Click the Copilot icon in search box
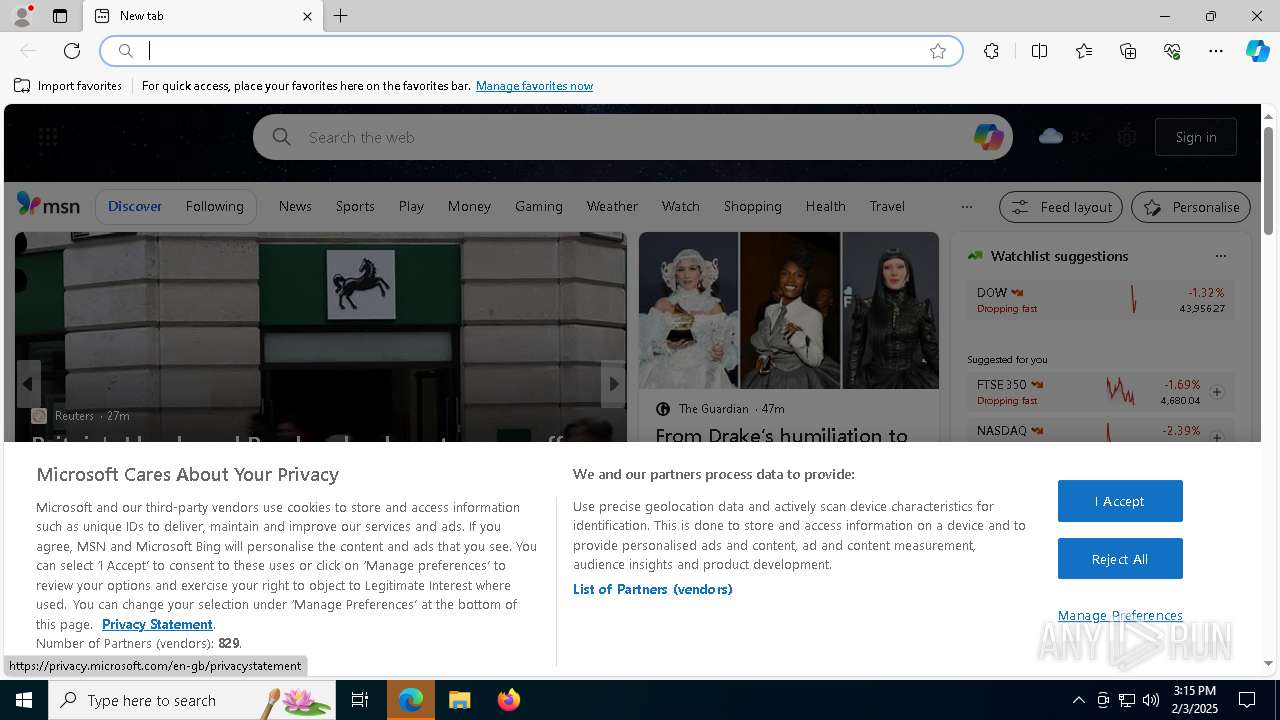Viewport: 1280px width, 720px height. (988, 137)
